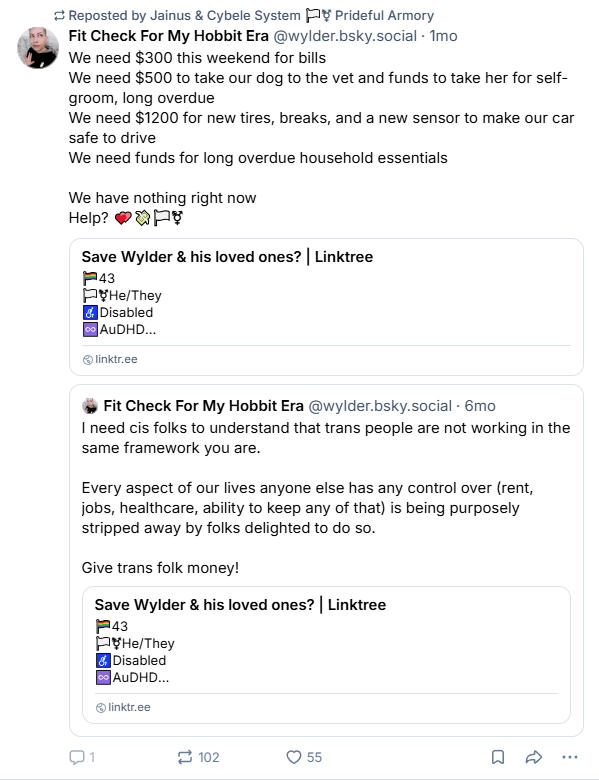Viewport: 599px width, 780px height.
Task: Click the reply comment icon
Action: (77, 757)
